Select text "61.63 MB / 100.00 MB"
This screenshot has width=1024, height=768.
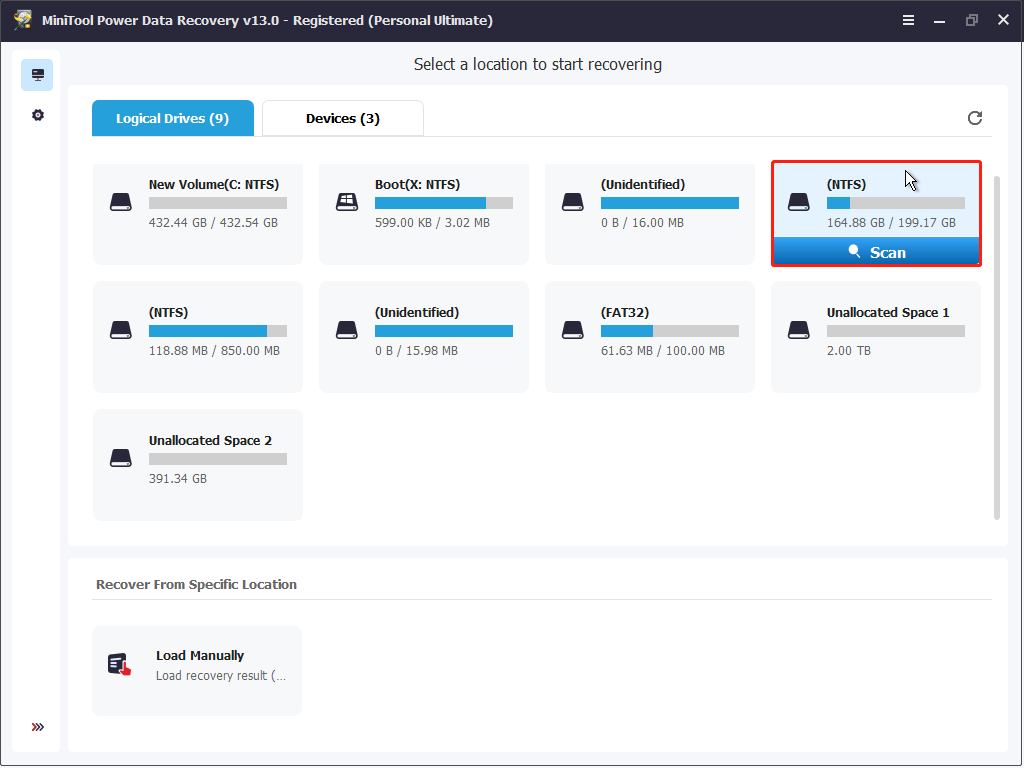tap(663, 351)
